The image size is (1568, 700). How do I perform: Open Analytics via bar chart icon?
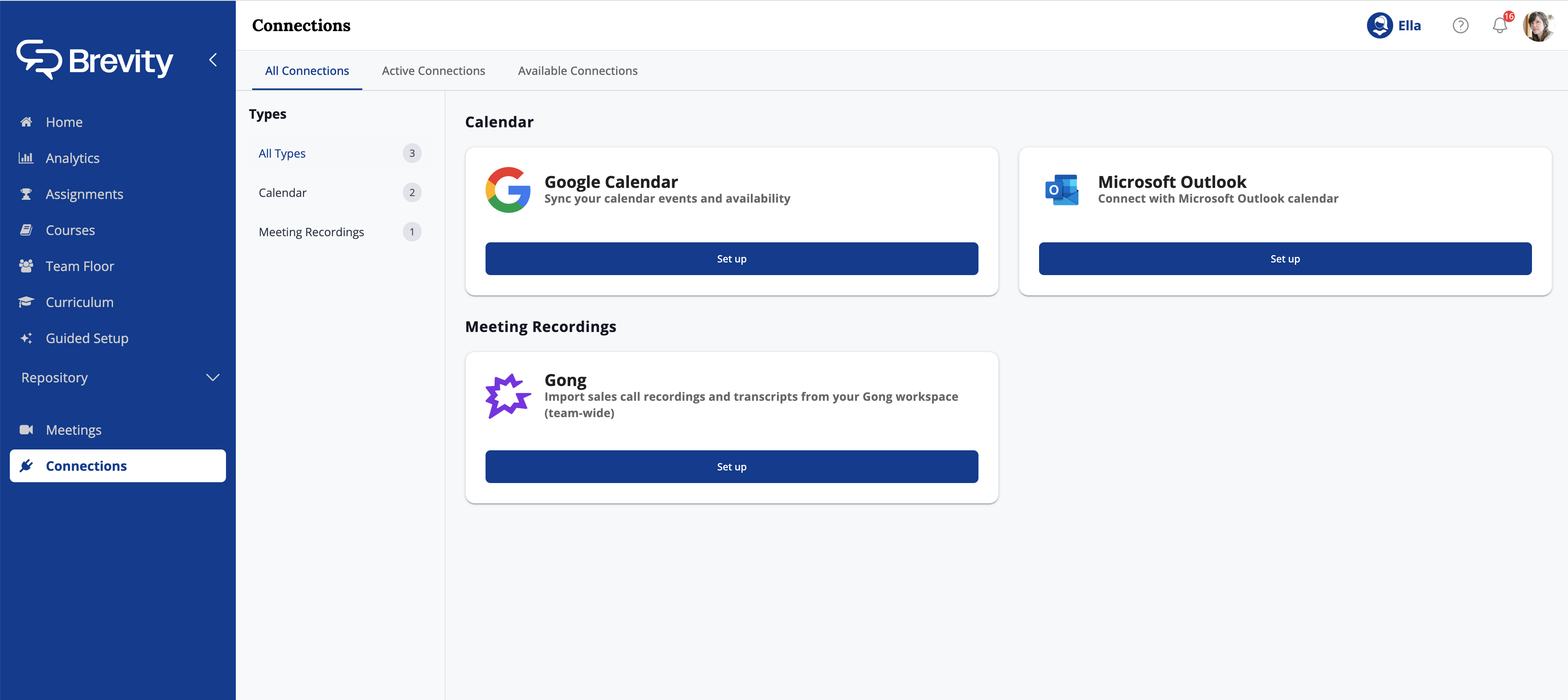coord(25,158)
